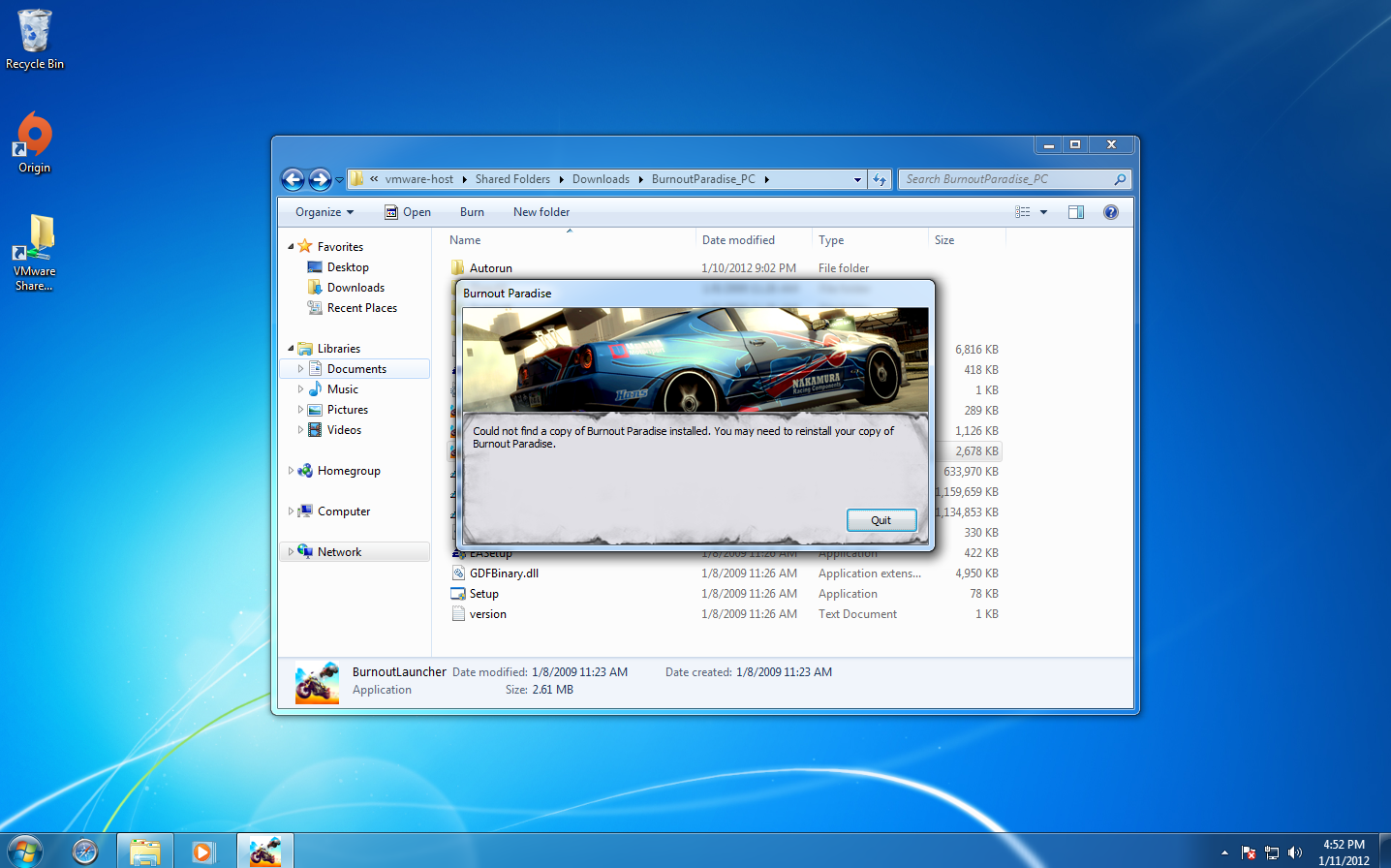Sort by the Name column header
This screenshot has width=1391, height=868.
pyautogui.click(x=570, y=240)
